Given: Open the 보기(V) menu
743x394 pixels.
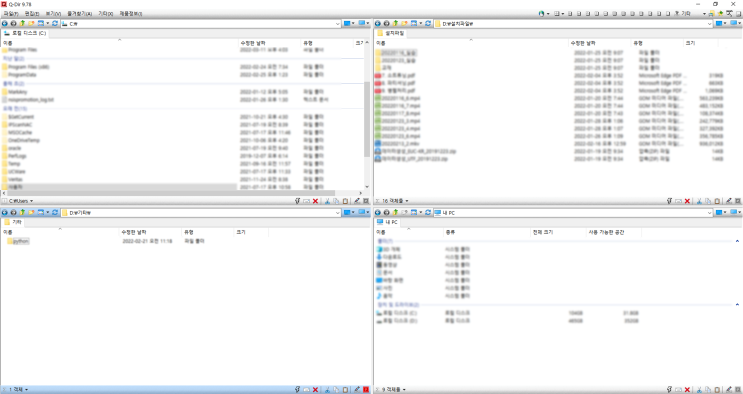Looking at the screenshot, I should tap(54, 14).
